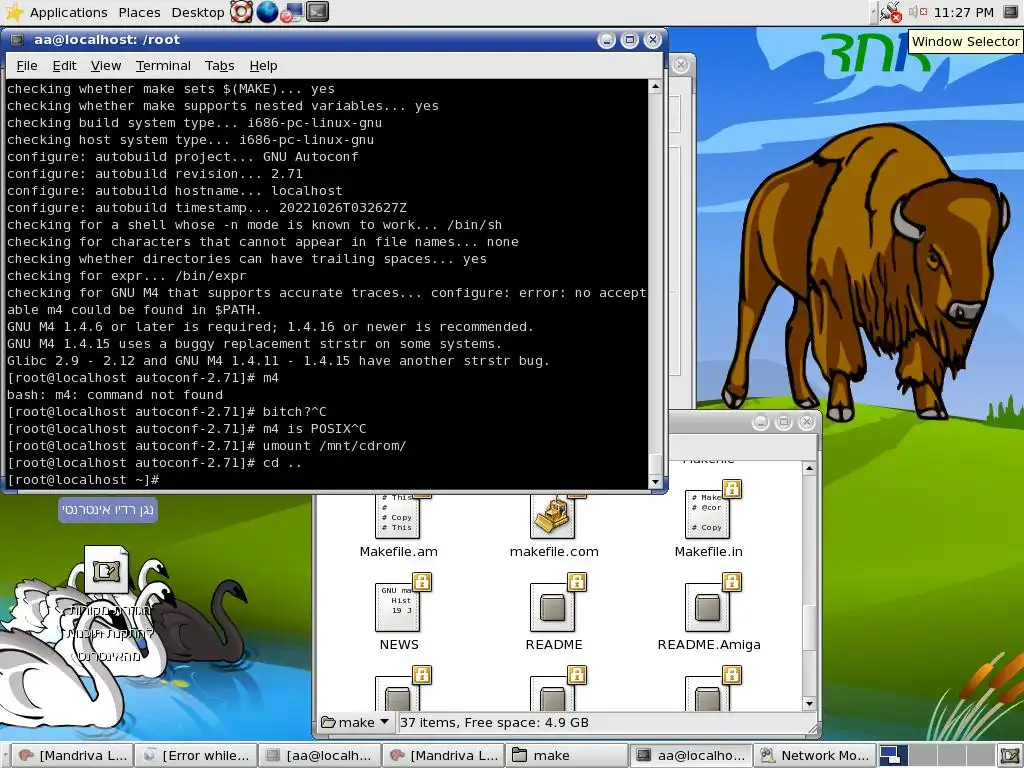The image size is (1024, 768).
Task: Click '37 items, Free space: 4.9 GB' status
Action: tap(494, 722)
